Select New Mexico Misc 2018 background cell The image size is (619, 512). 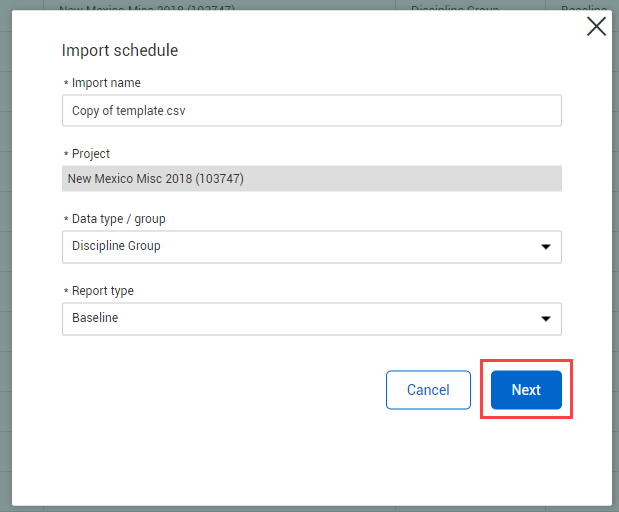click(130, 9)
